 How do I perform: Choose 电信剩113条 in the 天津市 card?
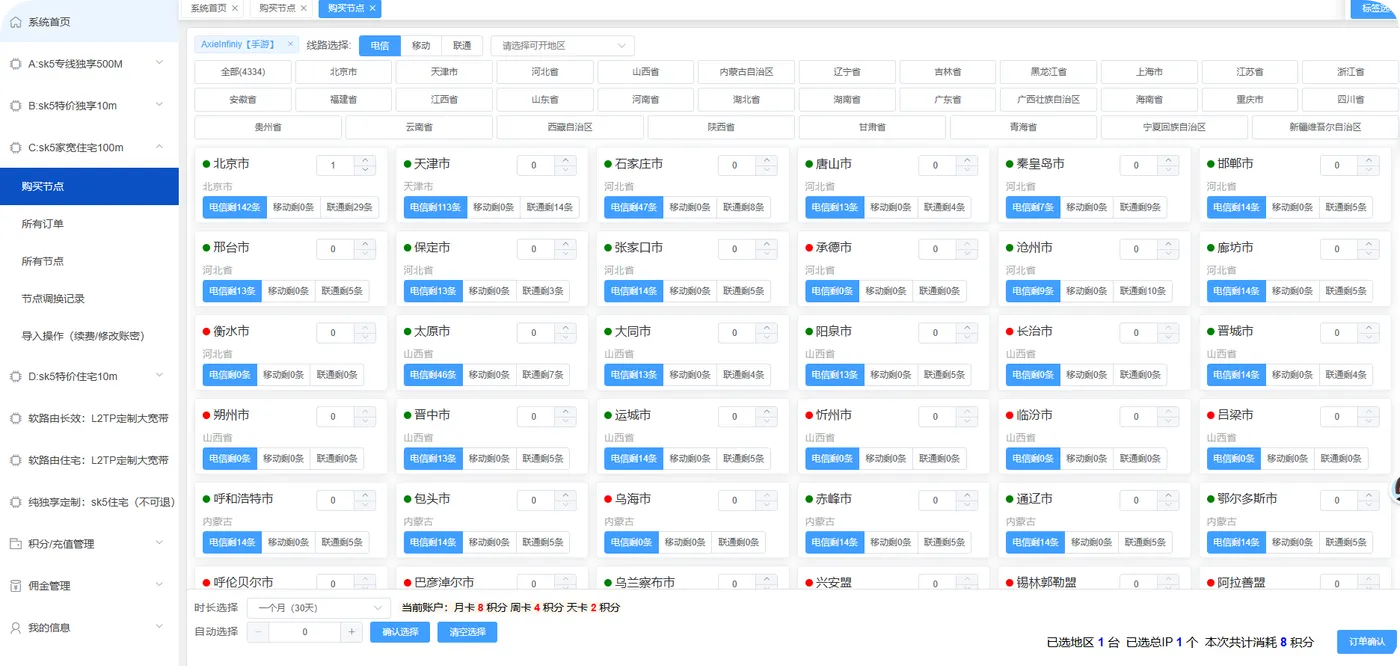434,208
